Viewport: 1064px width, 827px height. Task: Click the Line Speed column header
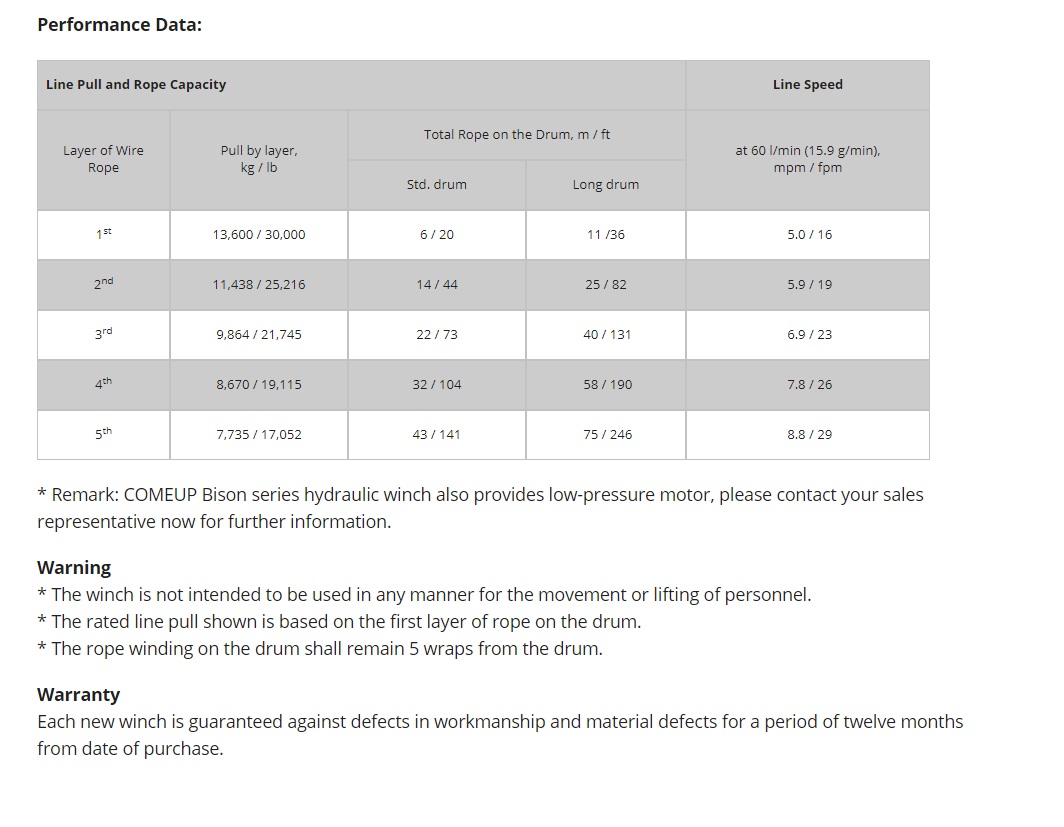pos(807,85)
